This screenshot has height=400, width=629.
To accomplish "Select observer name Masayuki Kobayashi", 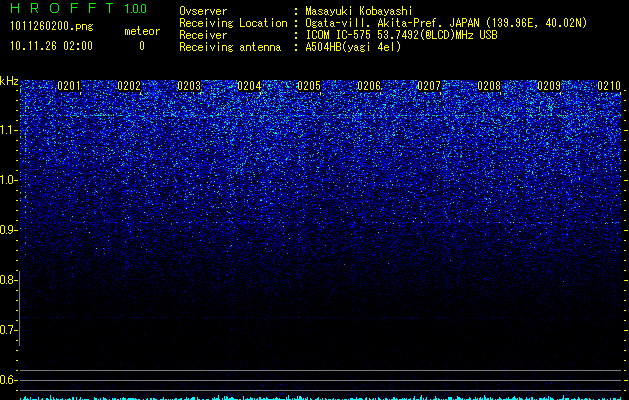I will coord(359,11).
